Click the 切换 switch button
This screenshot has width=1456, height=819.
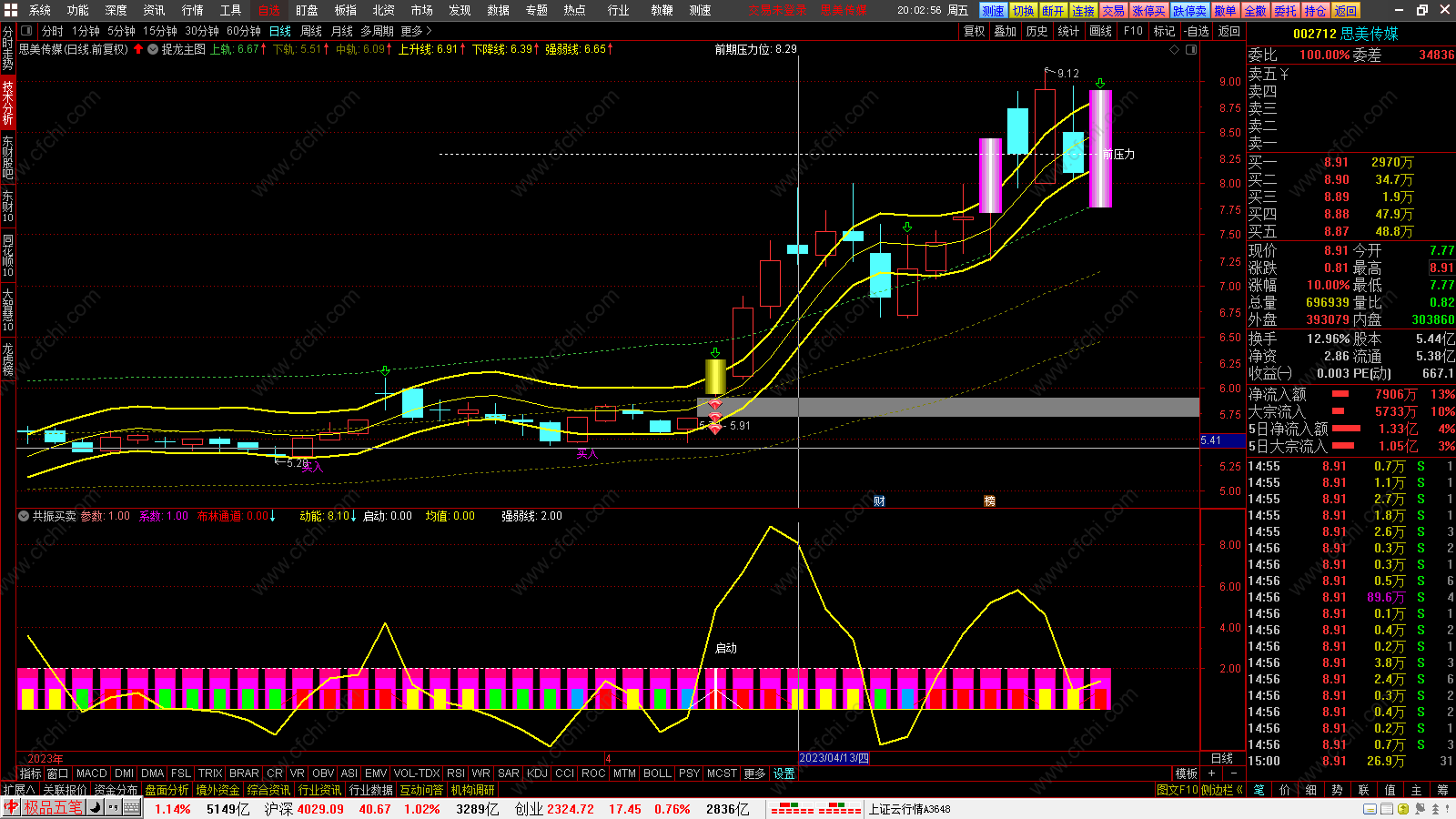click(x=1024, y=10)
